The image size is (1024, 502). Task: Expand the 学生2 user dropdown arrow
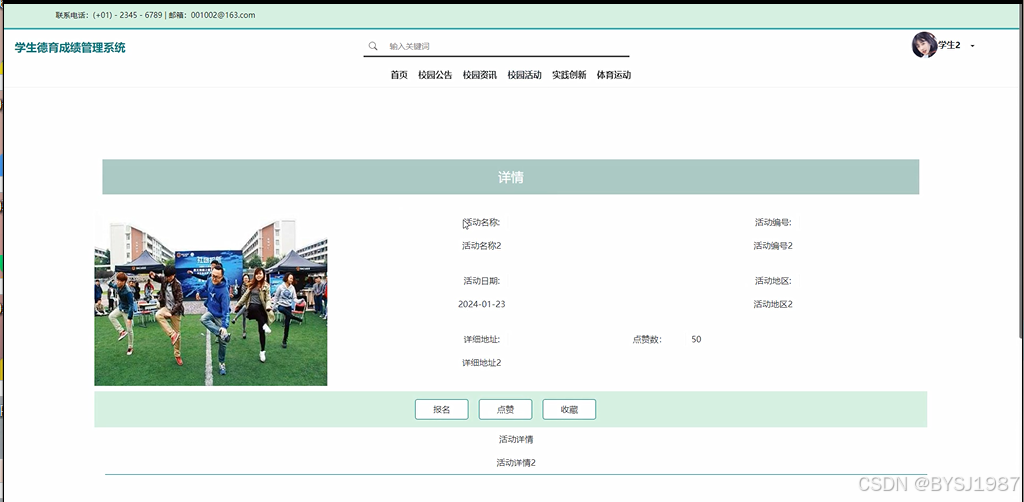click(x=972, y=46)
